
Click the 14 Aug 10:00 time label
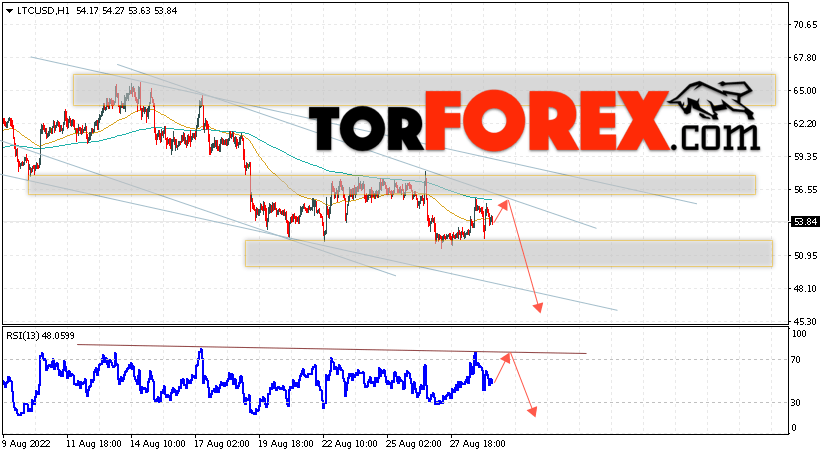coord(158,444)
